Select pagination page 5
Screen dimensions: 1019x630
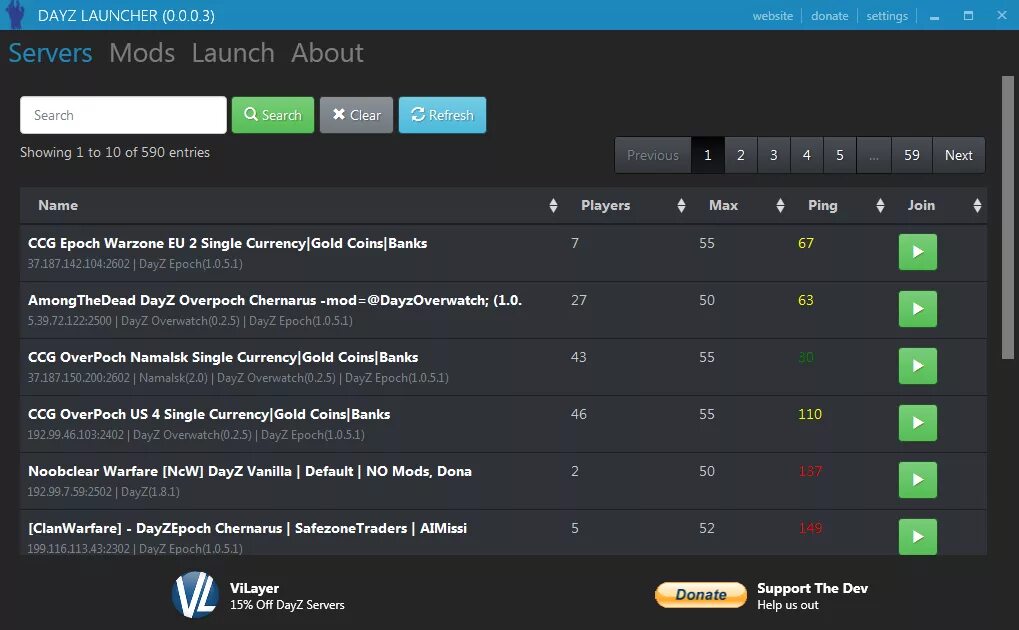click(840, 155)
